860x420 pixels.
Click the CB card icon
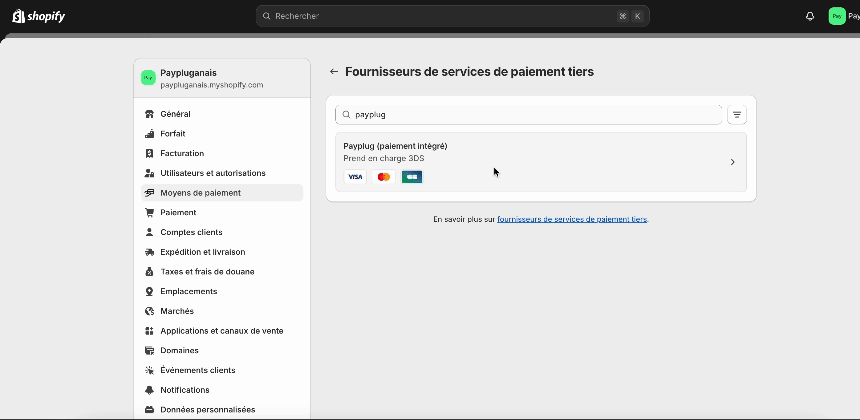(x=412, y=177)
